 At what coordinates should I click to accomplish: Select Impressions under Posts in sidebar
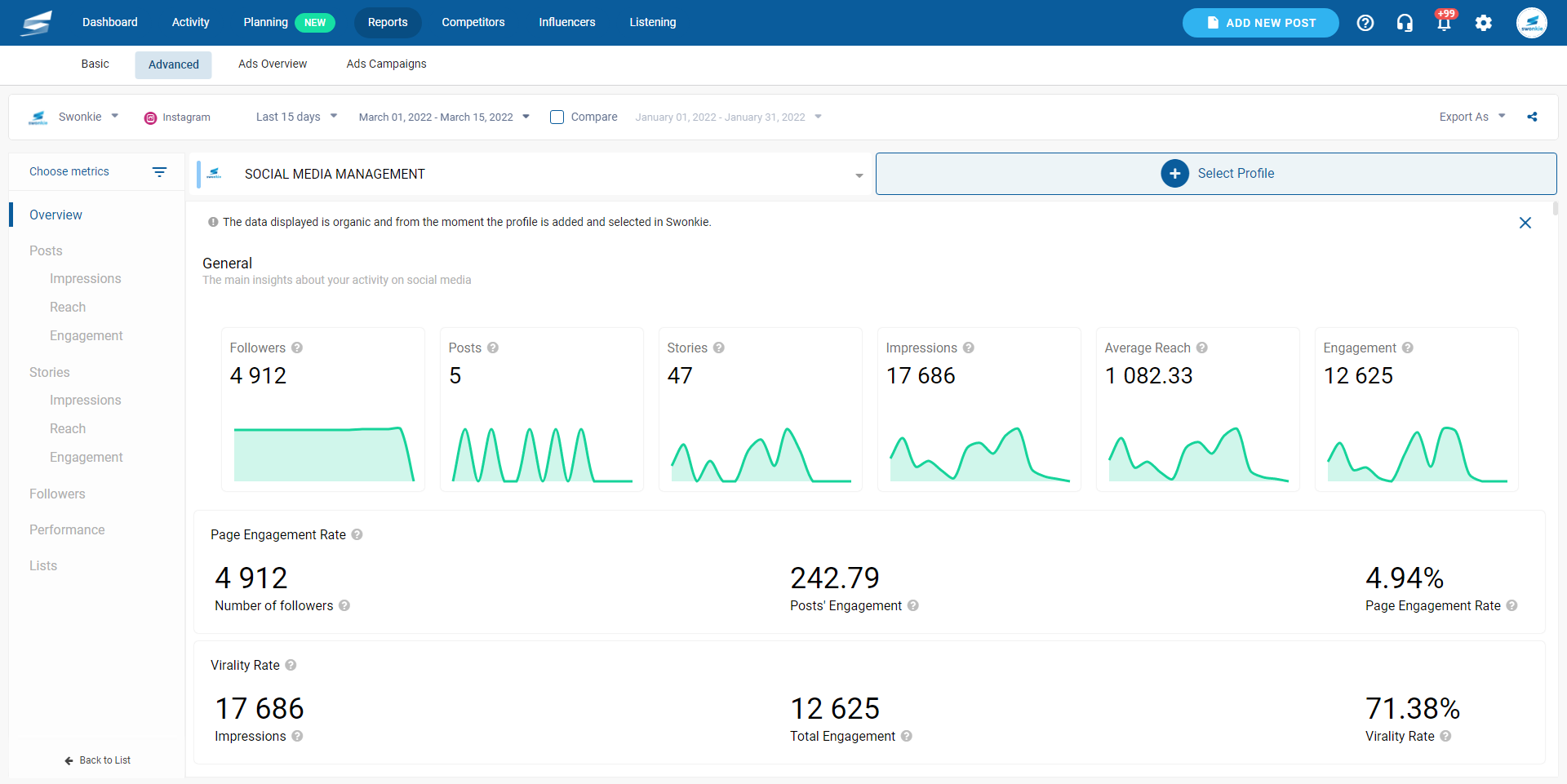pos(85,278)
